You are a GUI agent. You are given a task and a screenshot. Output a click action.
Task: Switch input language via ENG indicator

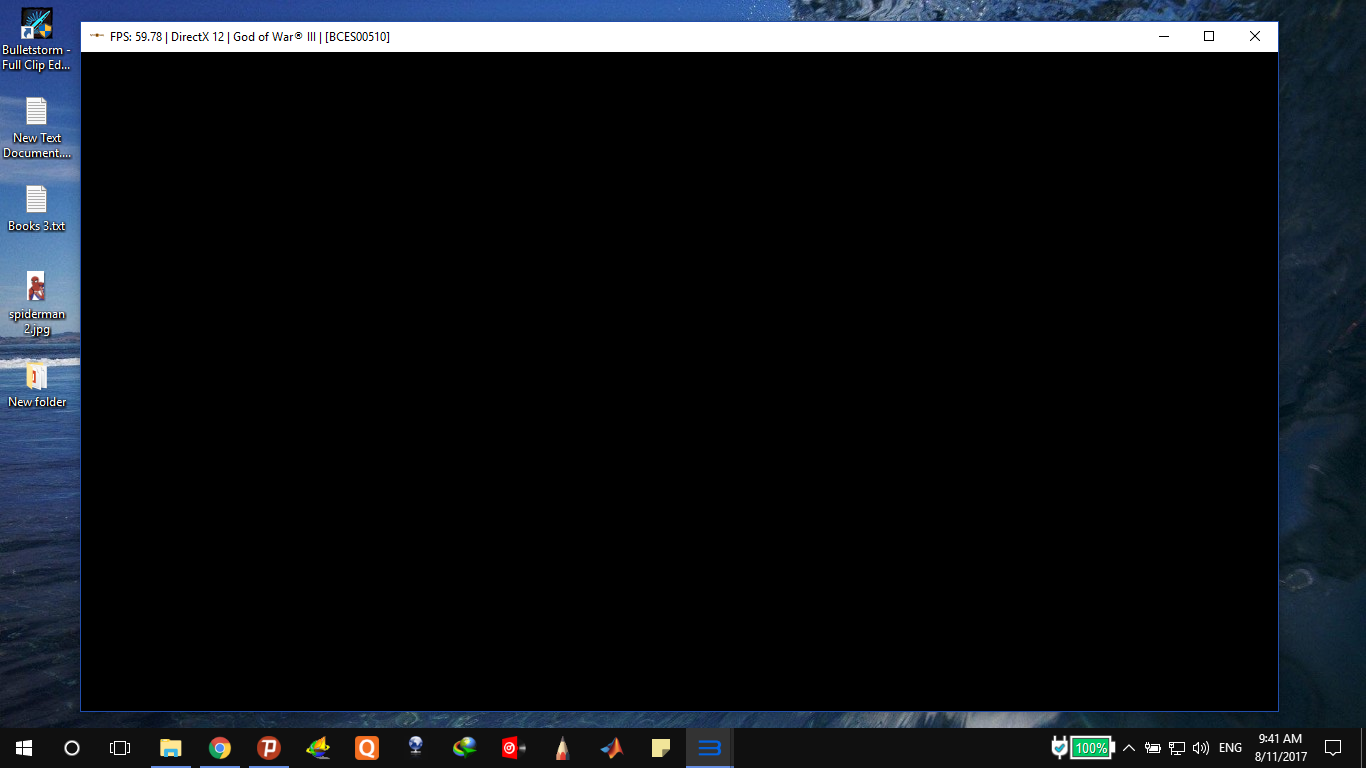[1230, 748]
